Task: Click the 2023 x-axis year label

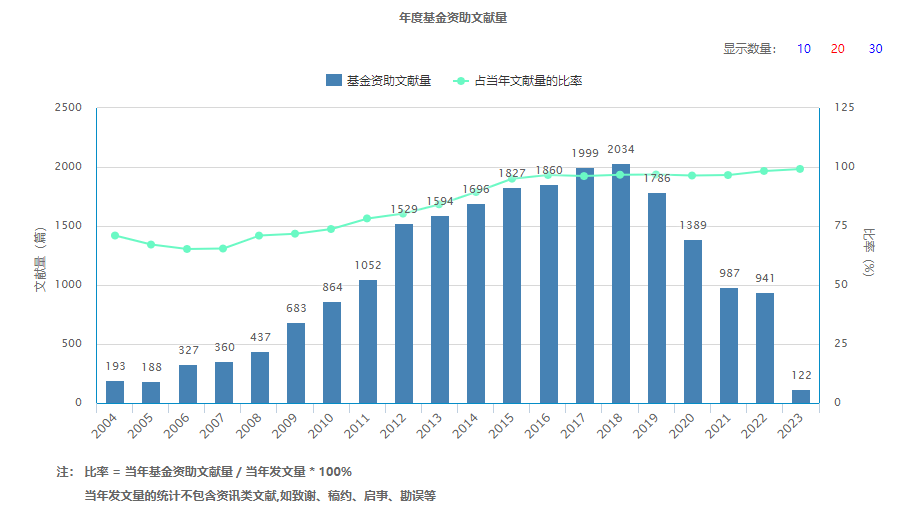Action: [x=790, y=426]
